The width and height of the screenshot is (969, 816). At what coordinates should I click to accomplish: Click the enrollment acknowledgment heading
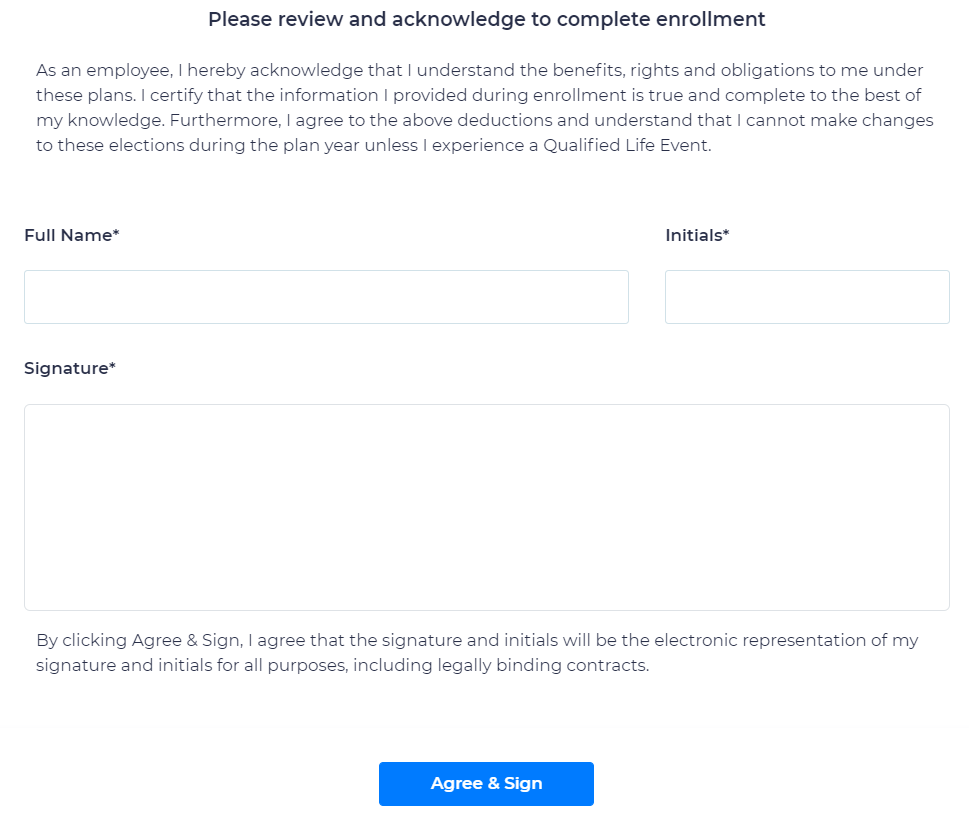[486, 19]
